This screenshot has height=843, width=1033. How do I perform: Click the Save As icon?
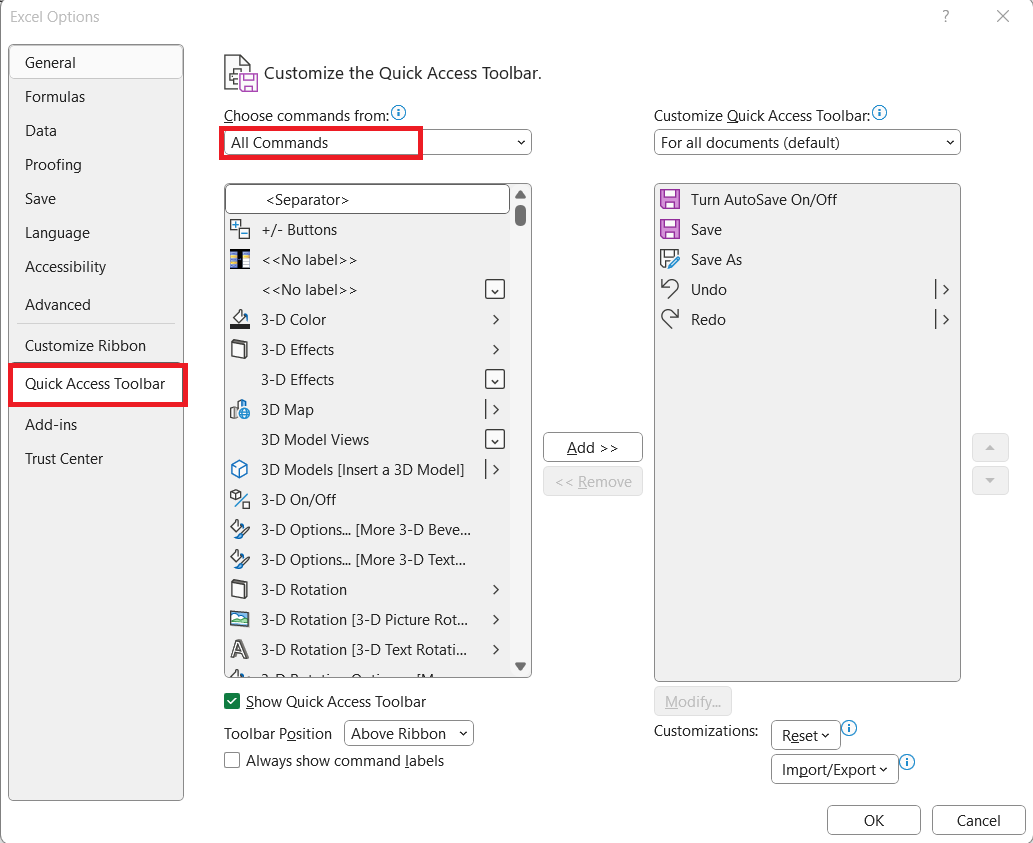(670, 259)
